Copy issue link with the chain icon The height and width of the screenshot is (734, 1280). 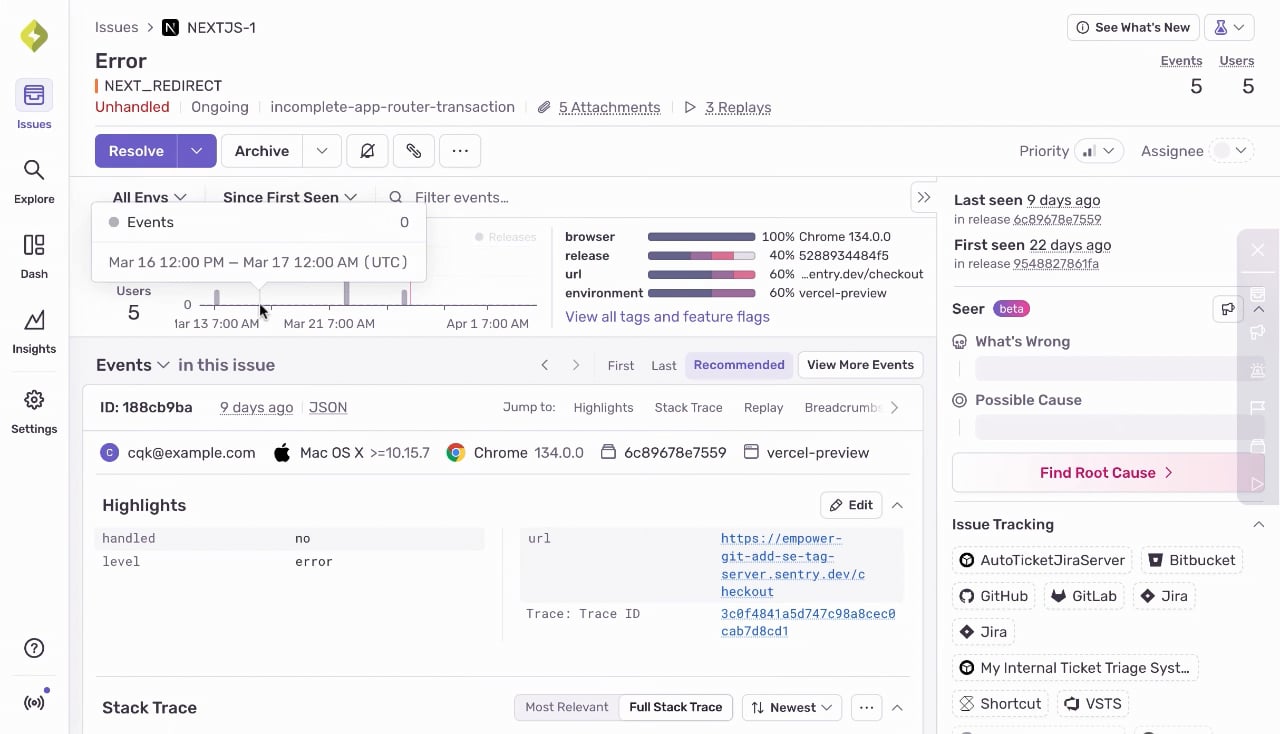point(414,151)
